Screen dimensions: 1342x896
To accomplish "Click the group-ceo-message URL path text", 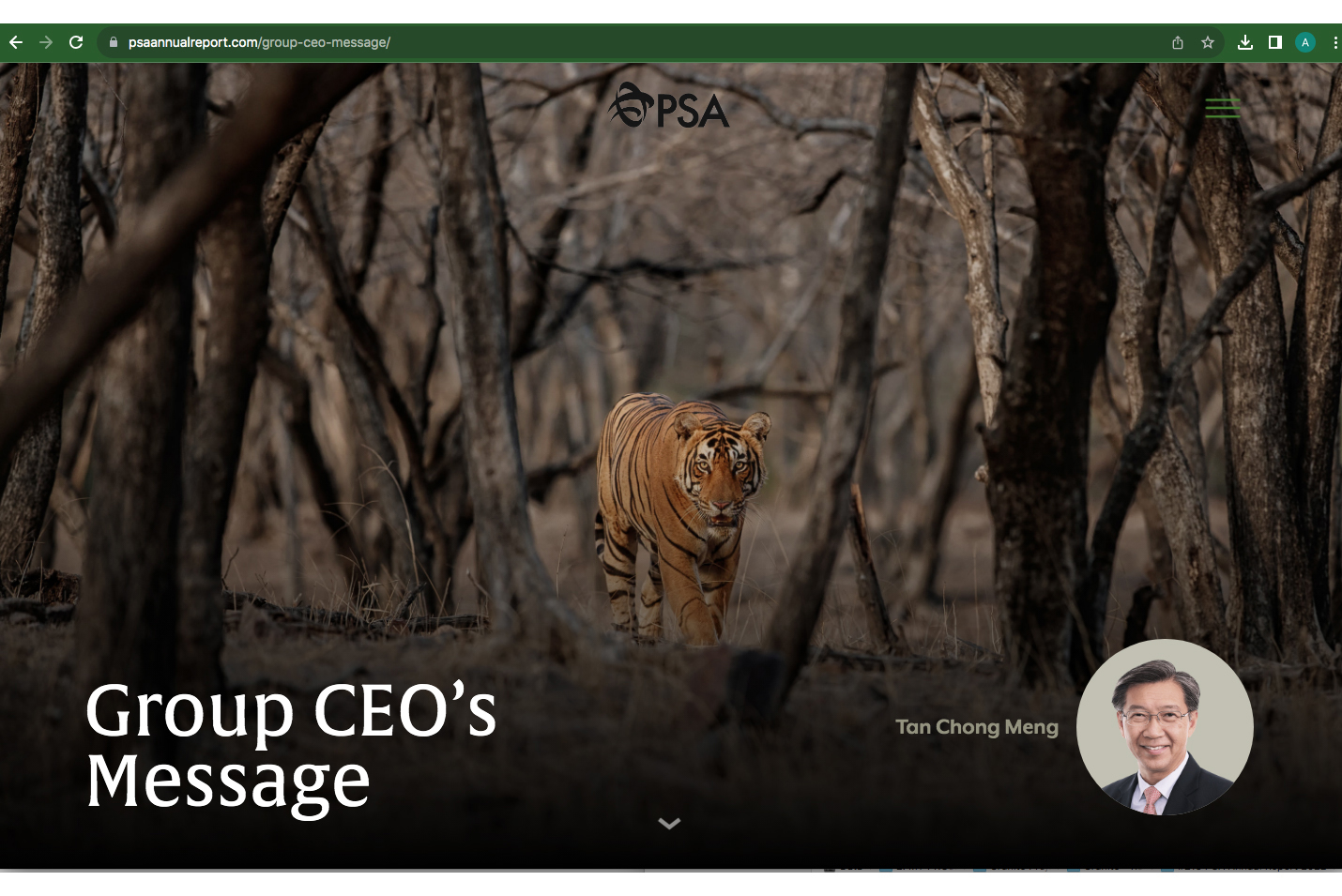I will pyautogui.click(x=325, y=42).
